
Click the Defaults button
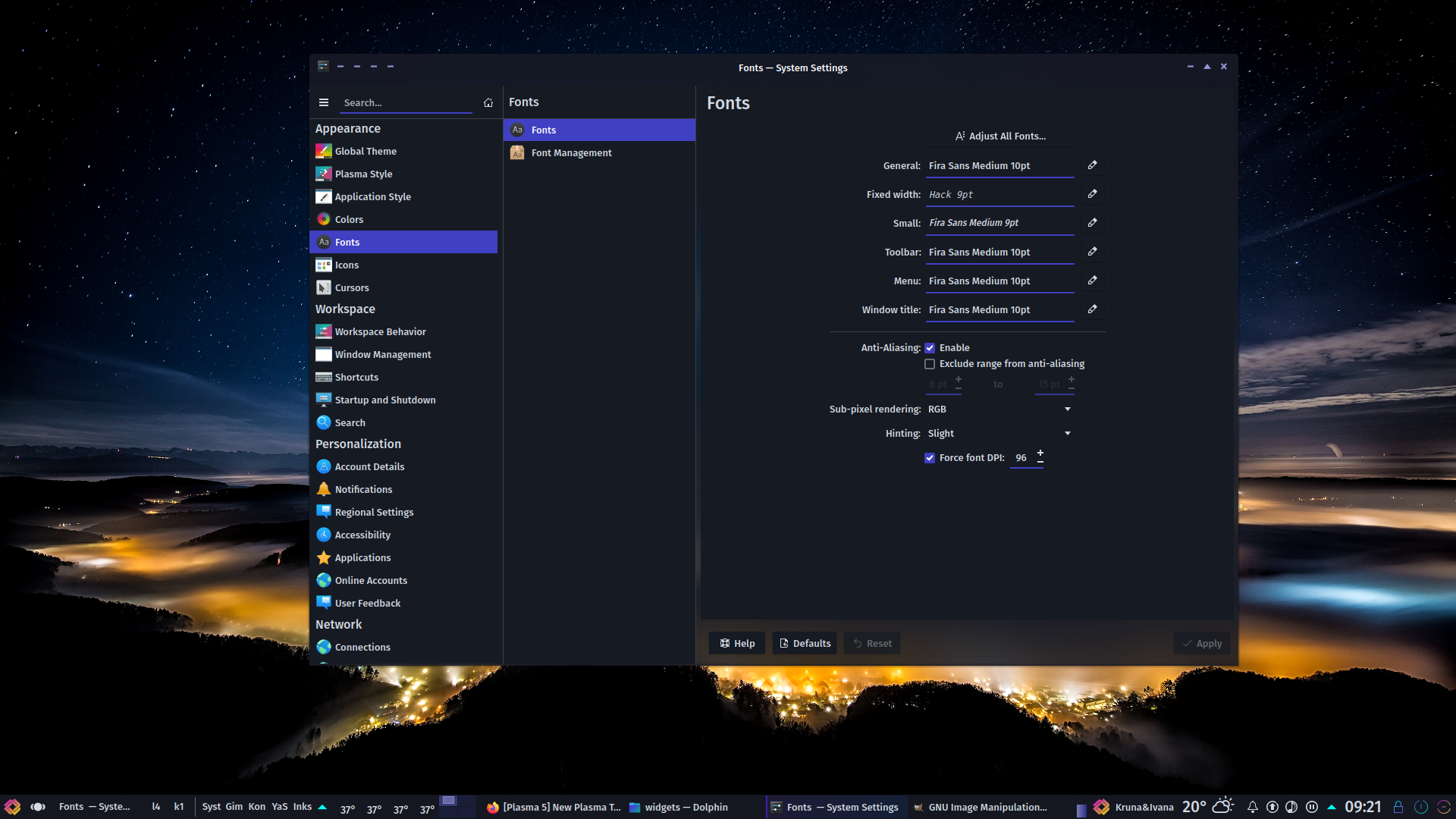(x=805, y=643)
